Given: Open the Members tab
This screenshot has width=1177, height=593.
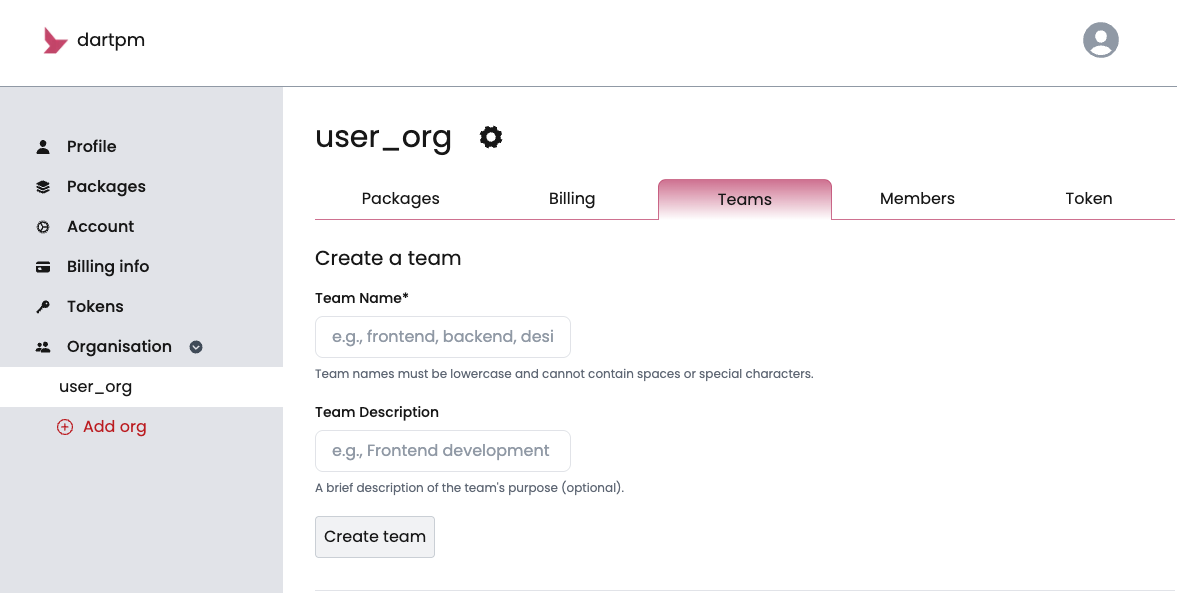Looking at the screenshot, I should tap(917, 199).
